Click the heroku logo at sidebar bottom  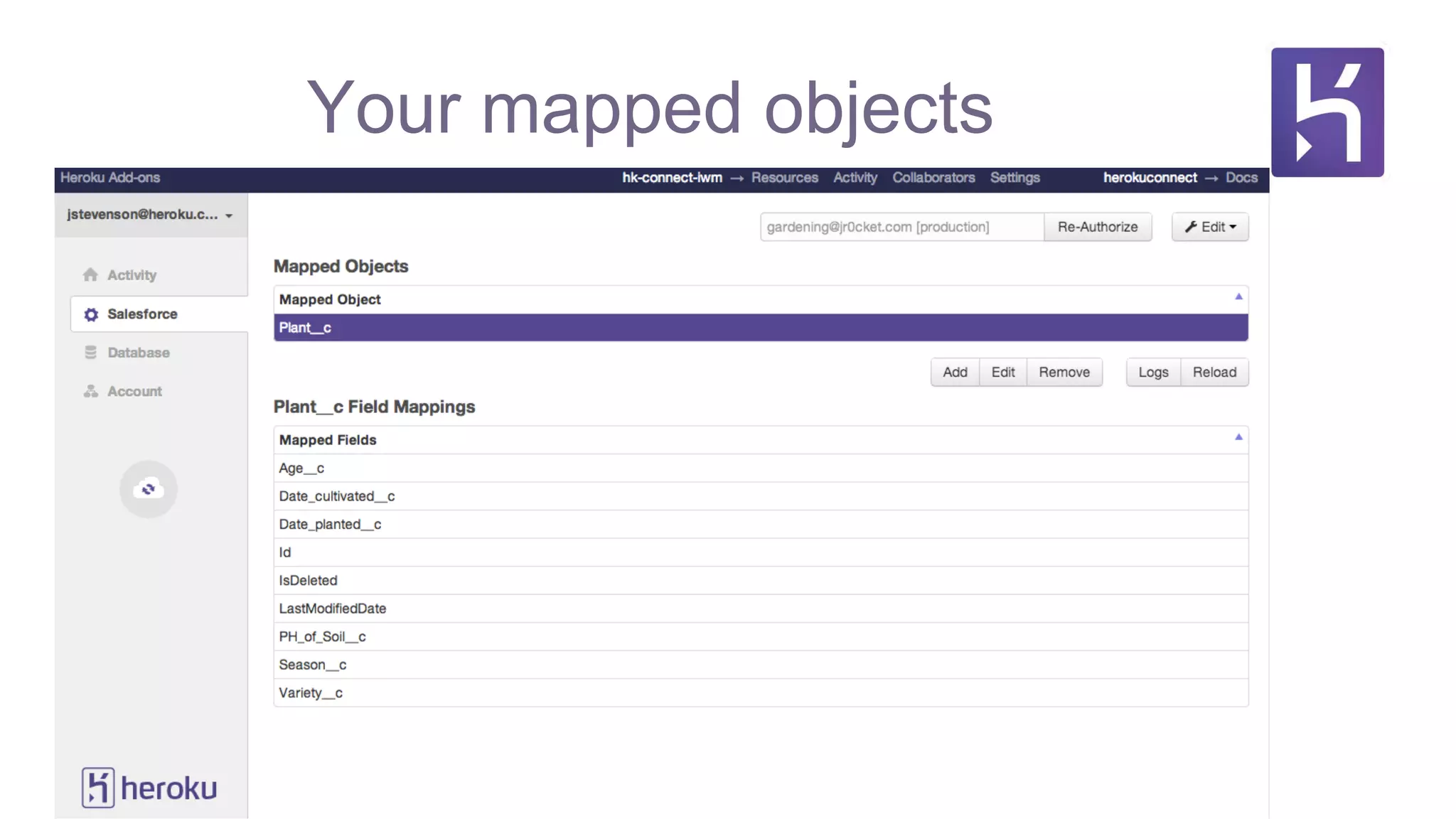(x=149, y=788)
